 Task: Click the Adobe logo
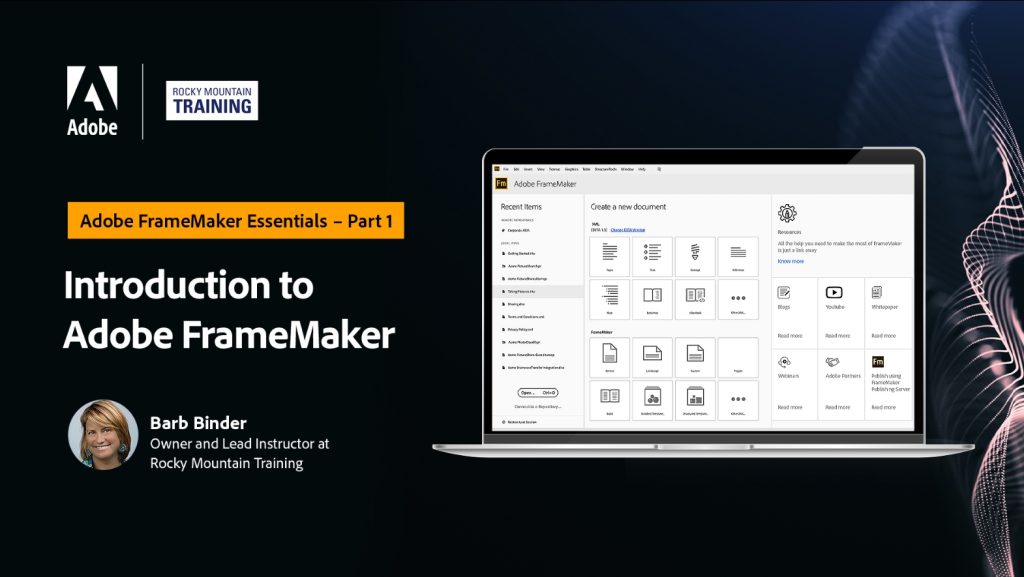click(92, 101)
